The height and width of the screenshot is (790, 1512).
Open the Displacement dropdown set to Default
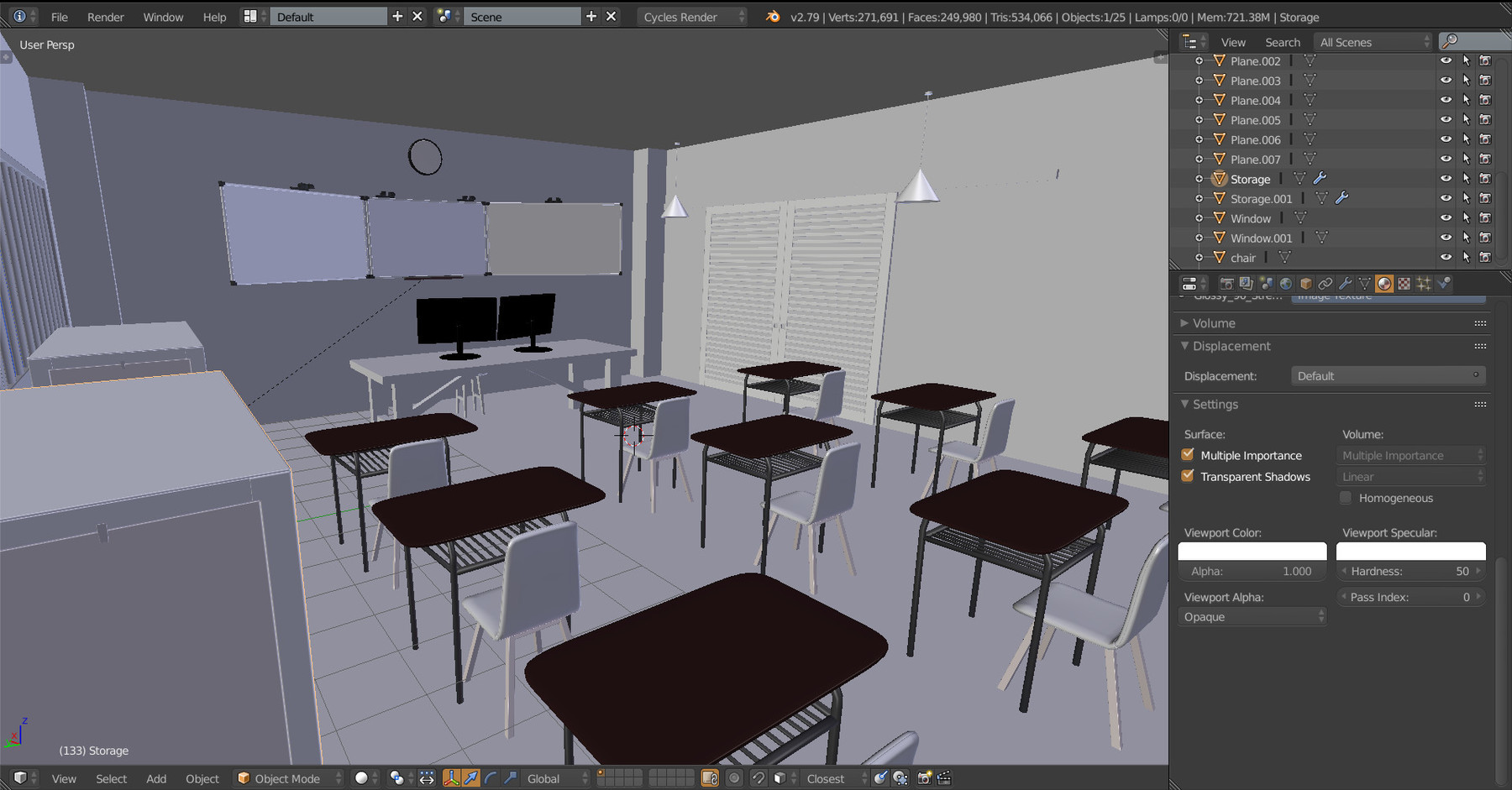click(1387, 375)
